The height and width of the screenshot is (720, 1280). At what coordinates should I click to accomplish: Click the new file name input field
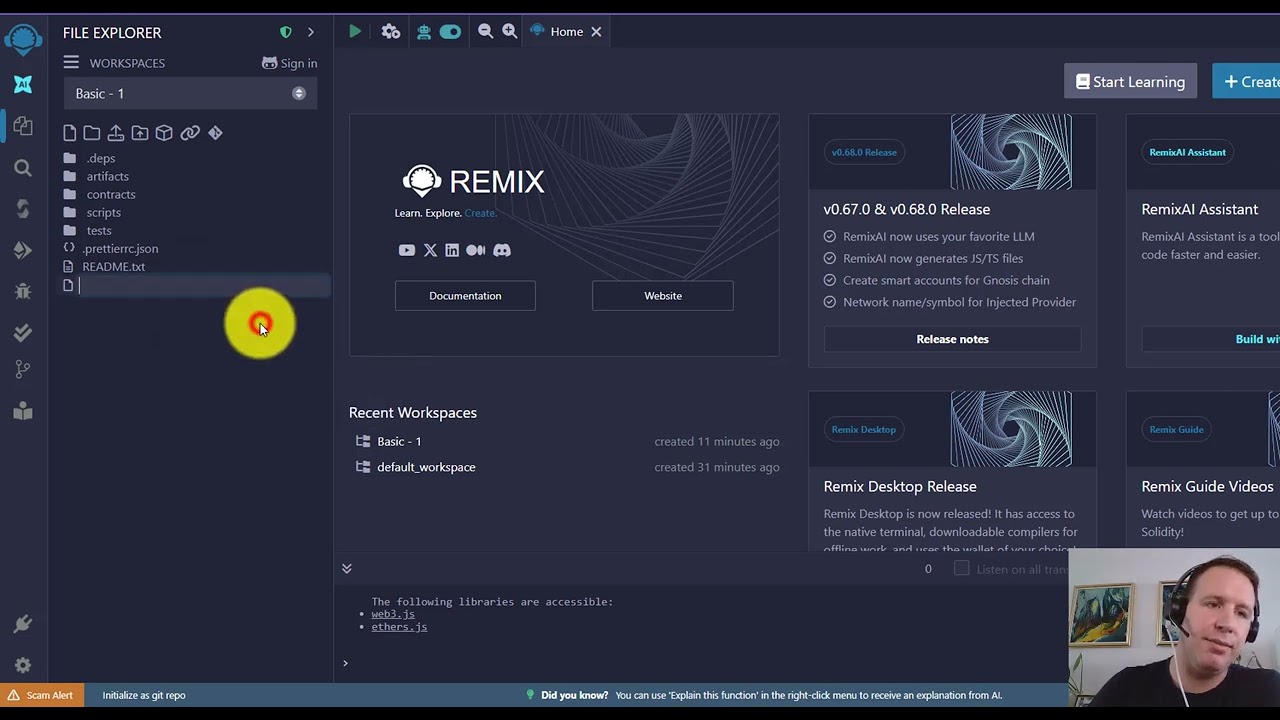[x=204, y=286]
